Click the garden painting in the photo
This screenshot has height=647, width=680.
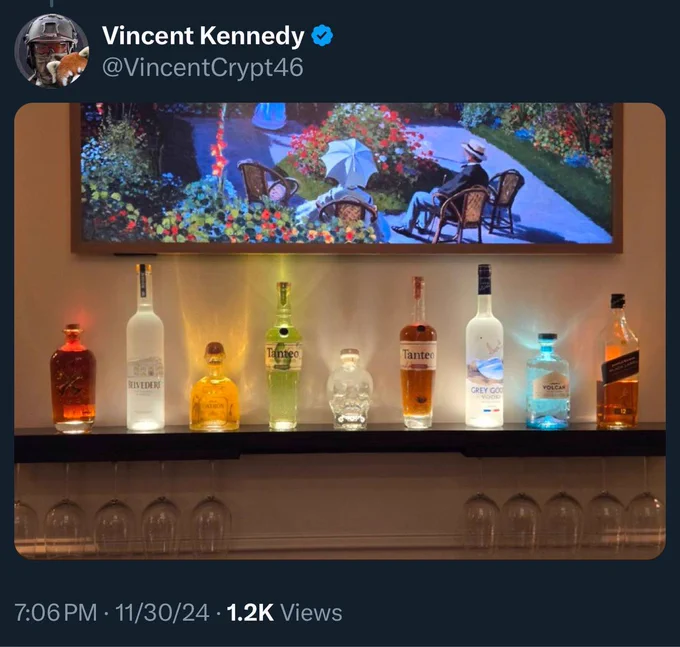pyautogui.click(x=347, y=178)
